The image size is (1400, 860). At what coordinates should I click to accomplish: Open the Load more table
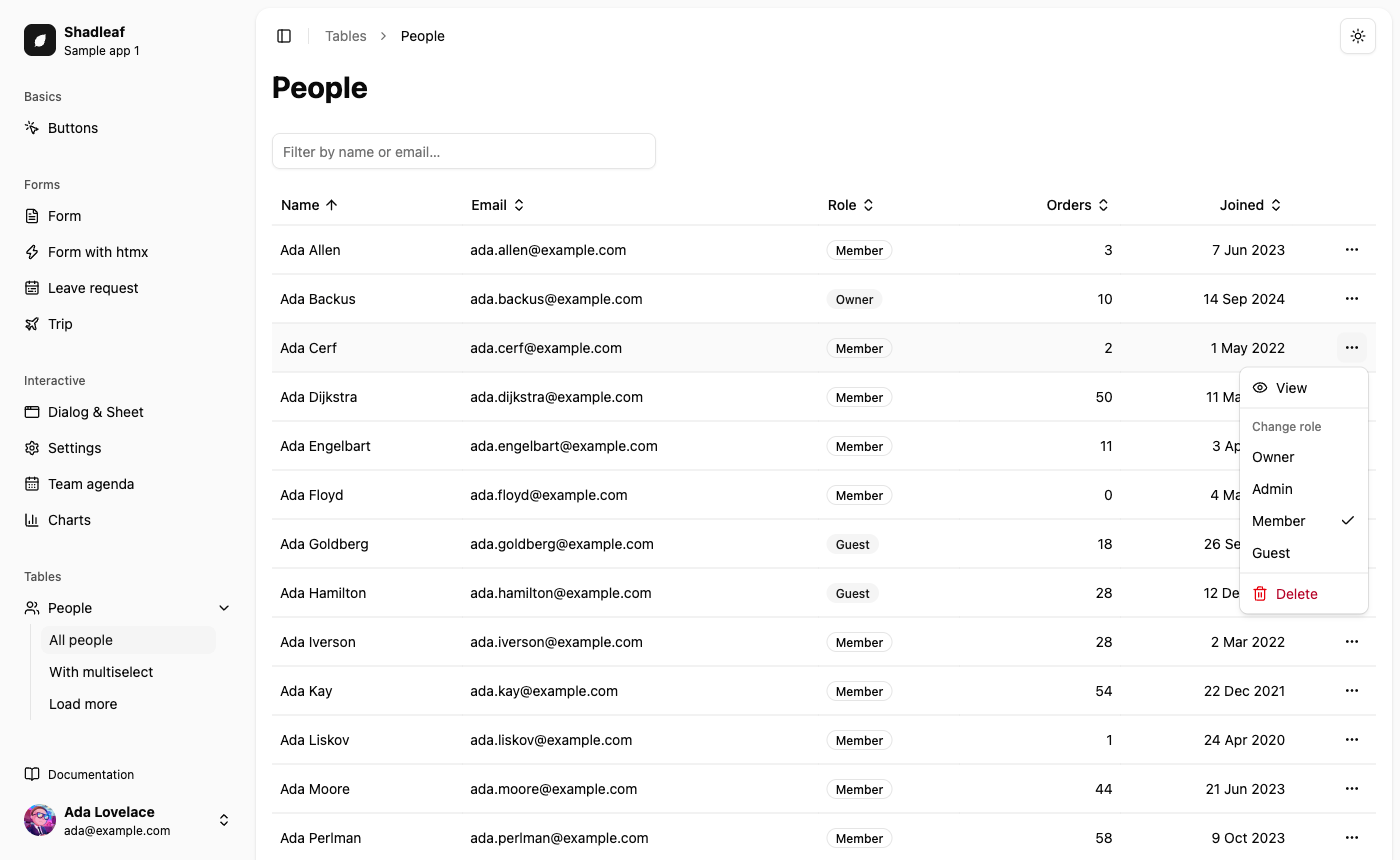[x=128, y=704]
